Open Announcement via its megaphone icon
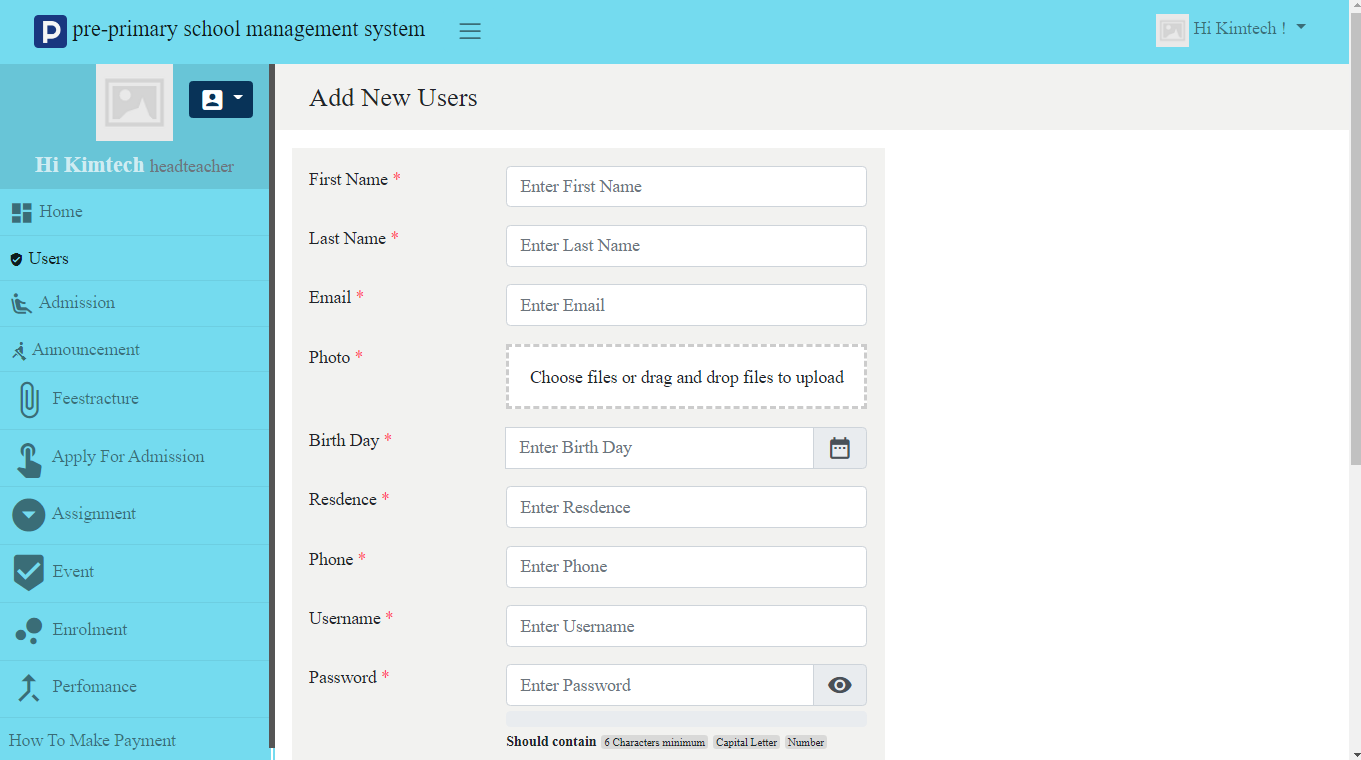This screenshot has width=1361, height=760. coord(21,349)
